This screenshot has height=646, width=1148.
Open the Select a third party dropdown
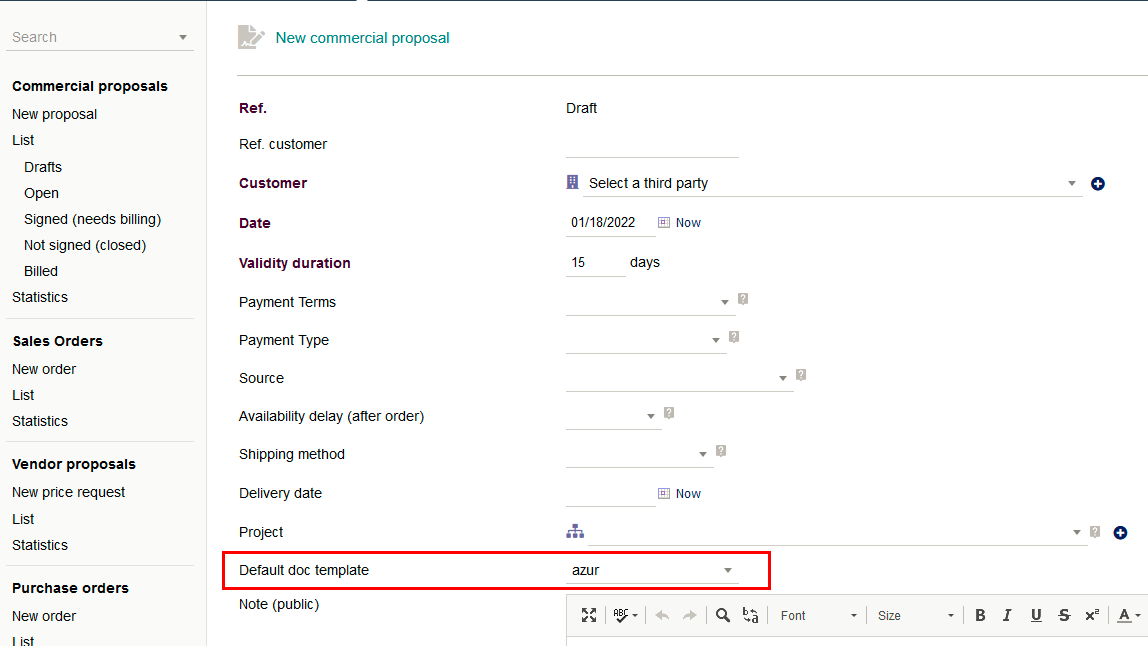pyautogui.click(x=833, y=183)
